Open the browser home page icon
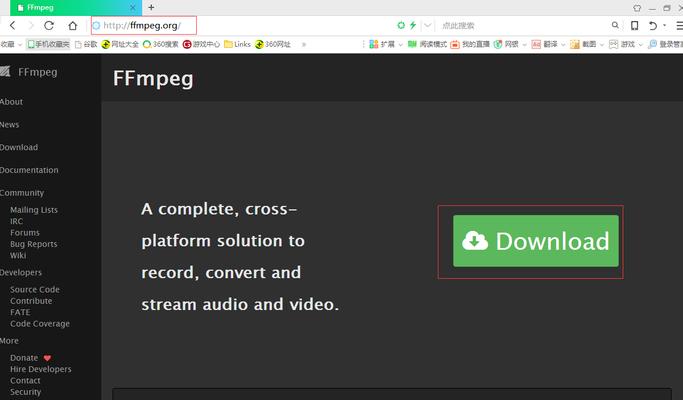This screenshot has width=683, height=400. (x=72, y=26)
